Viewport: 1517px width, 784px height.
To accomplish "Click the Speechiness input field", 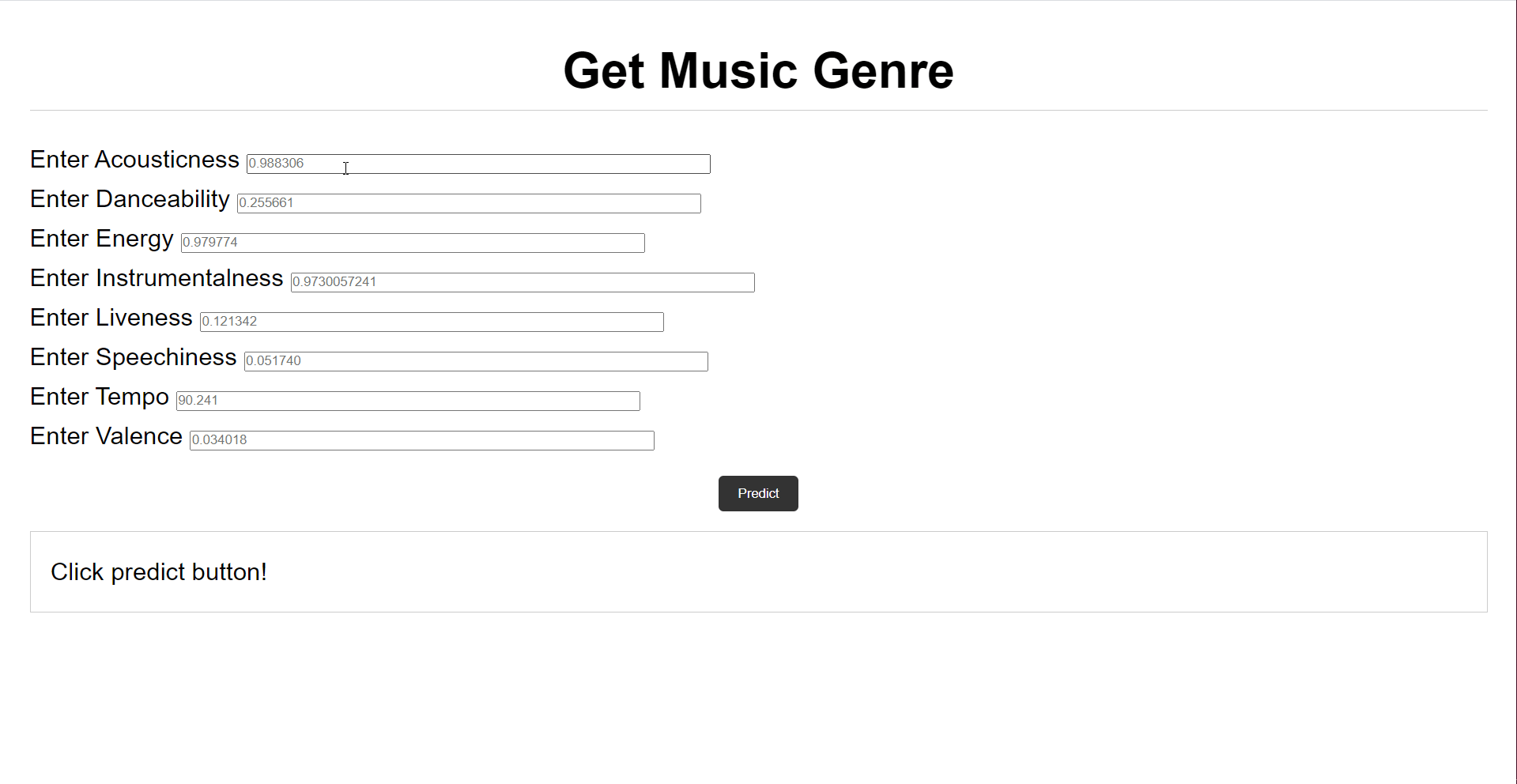I will (476, 361).
